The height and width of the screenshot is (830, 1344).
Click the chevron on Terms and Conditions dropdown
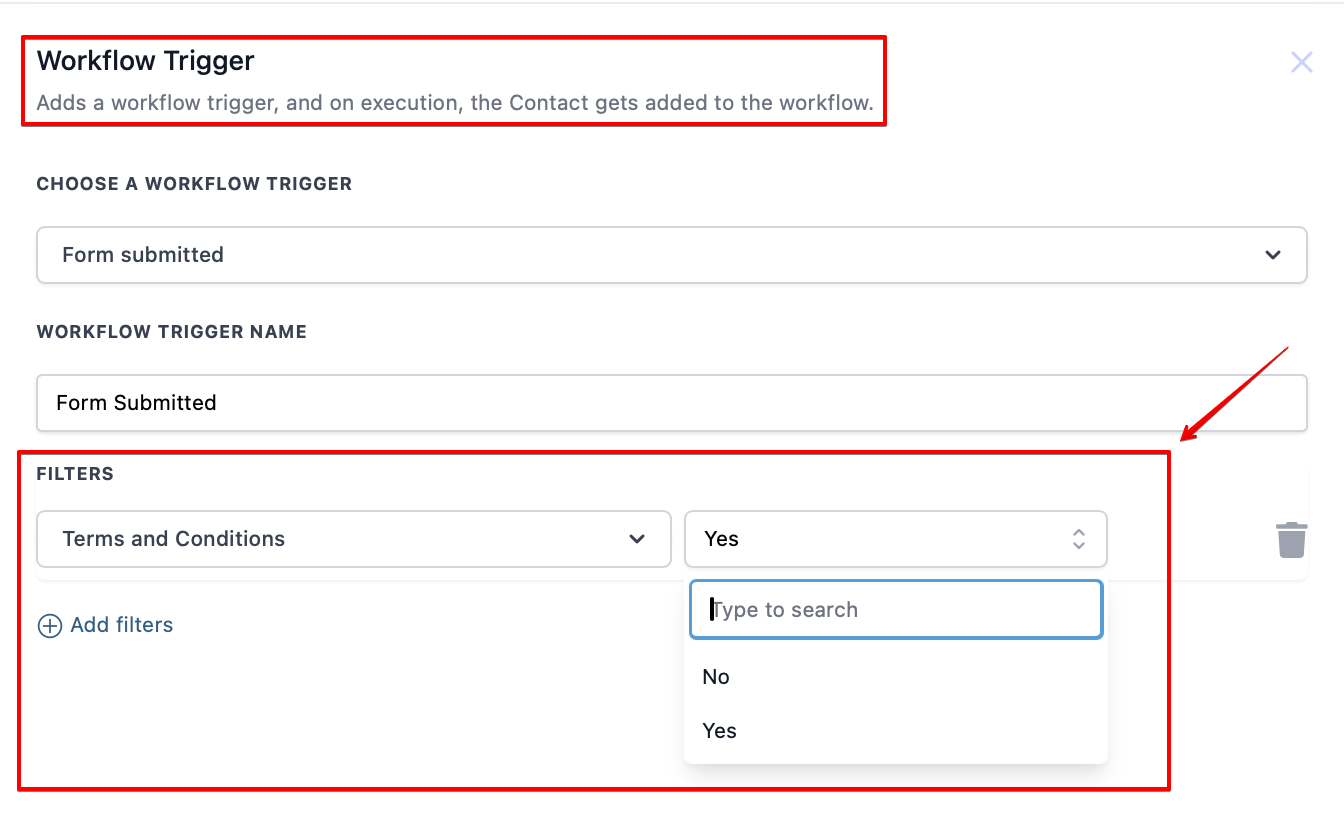tap(637, 539)
